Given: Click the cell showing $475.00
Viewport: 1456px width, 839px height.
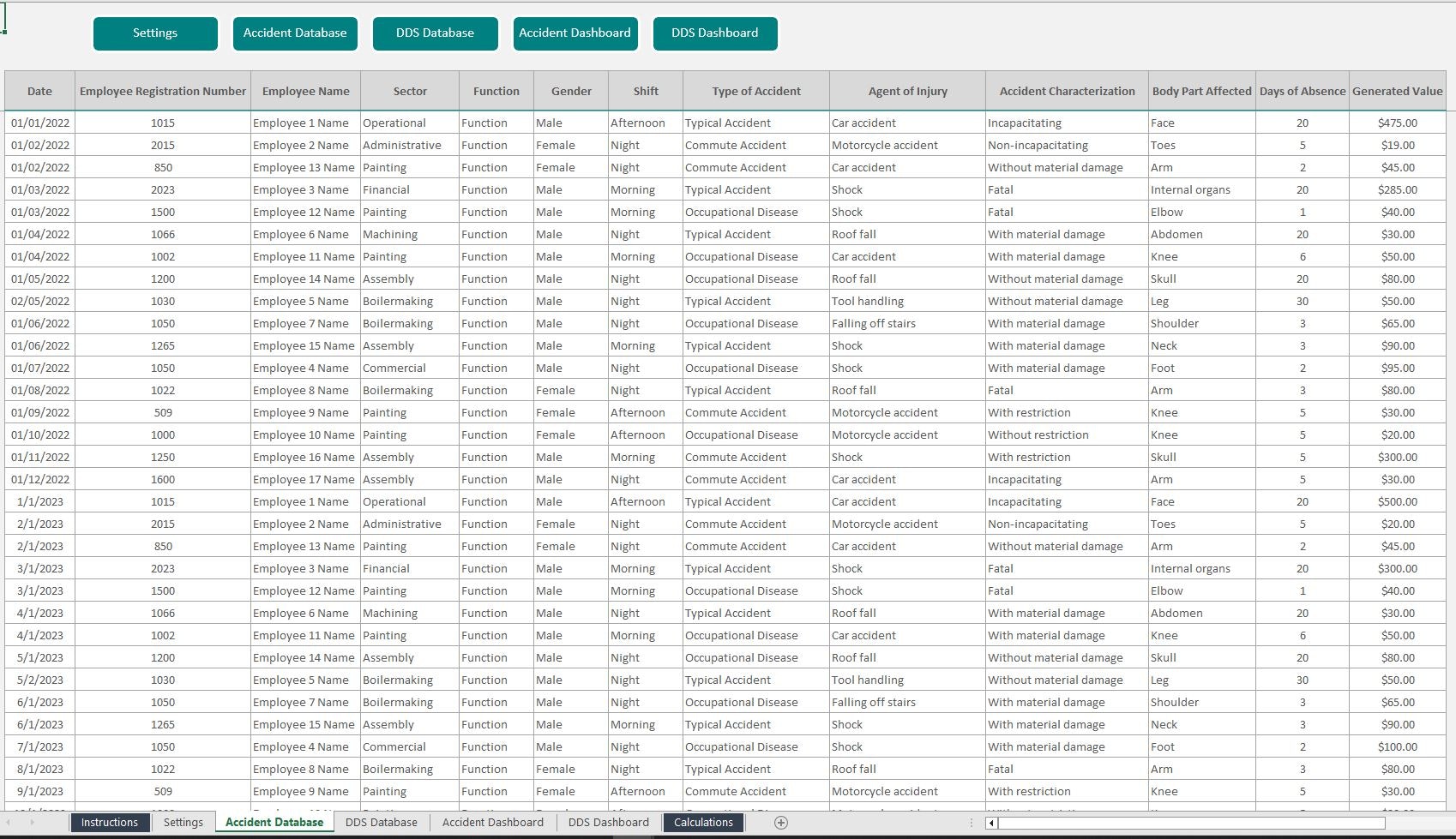Looking at the screenshot, I should tap(1397, 122).
